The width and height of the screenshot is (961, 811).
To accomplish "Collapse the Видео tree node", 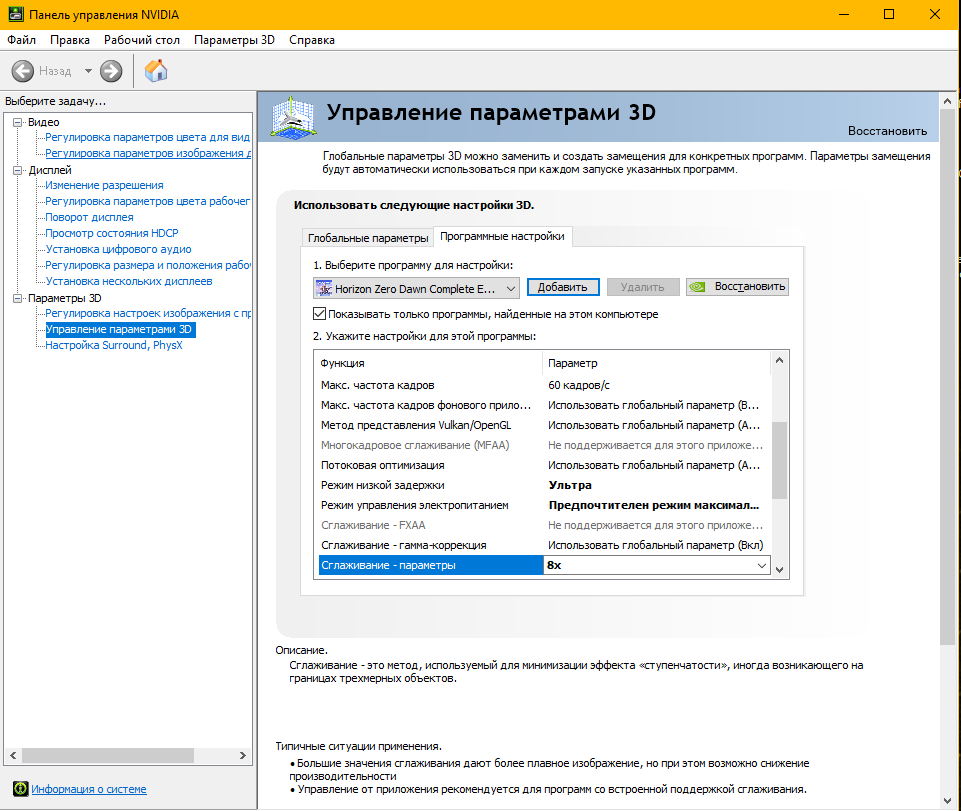I will point(18,122).
